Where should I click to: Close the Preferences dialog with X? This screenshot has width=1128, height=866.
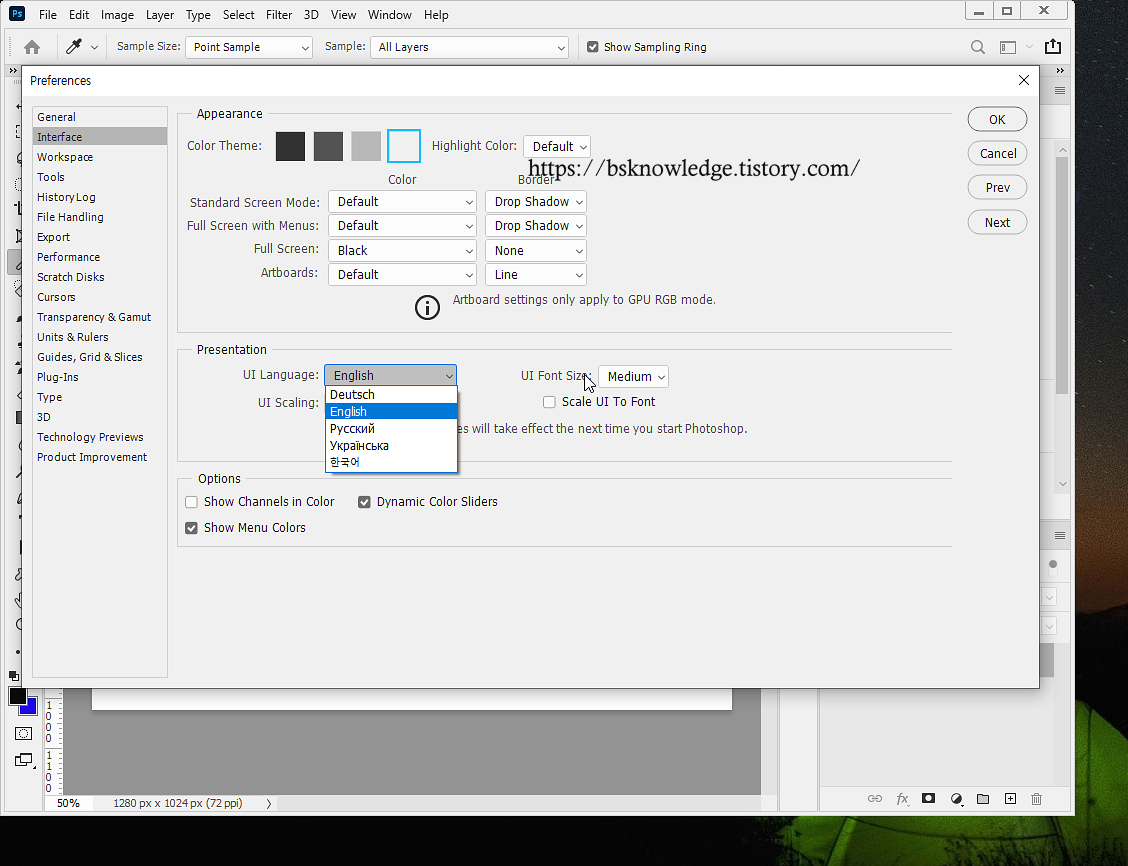tap(1024, 81)
